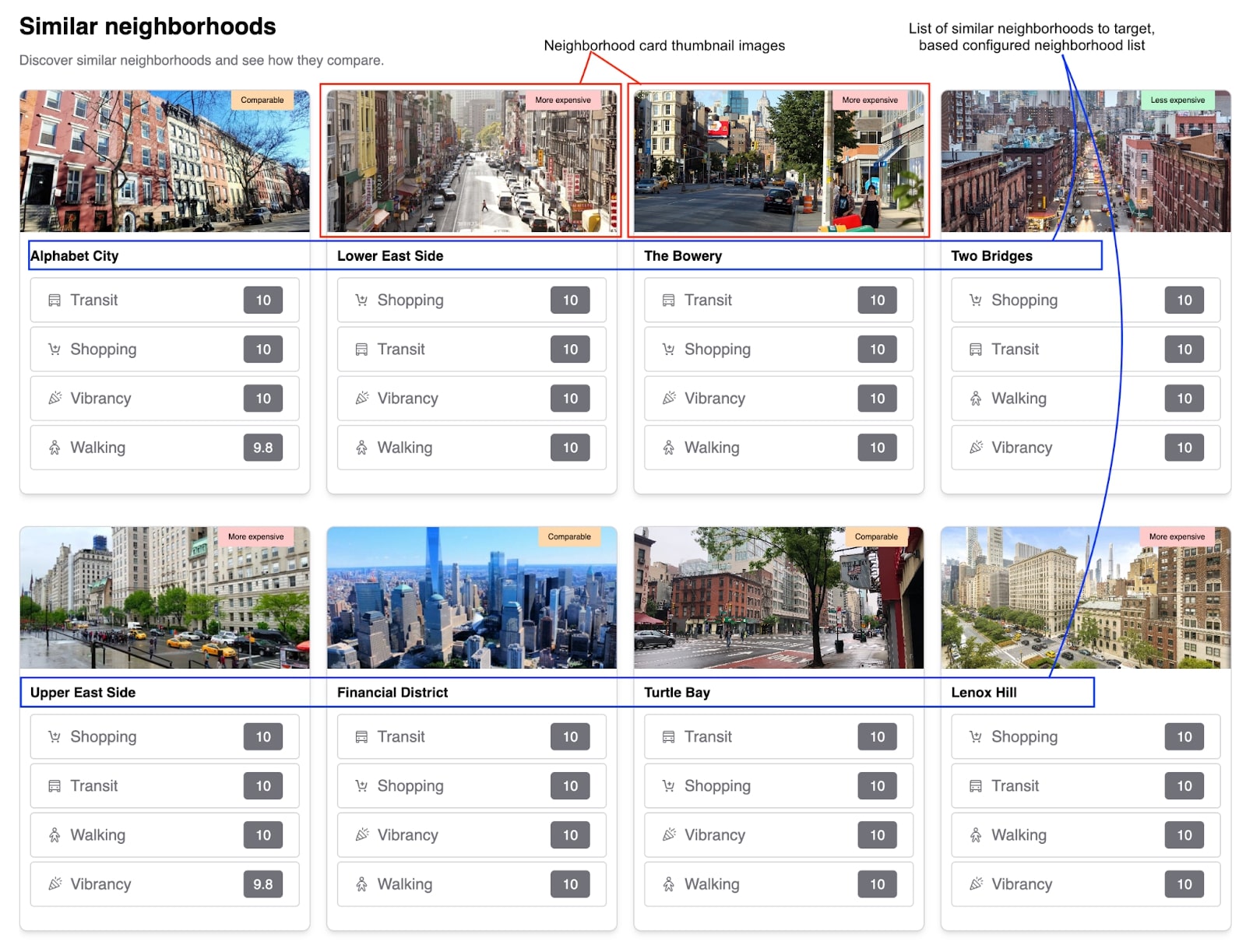Click Comparable badge on Financial District

[x=569, y=537]
